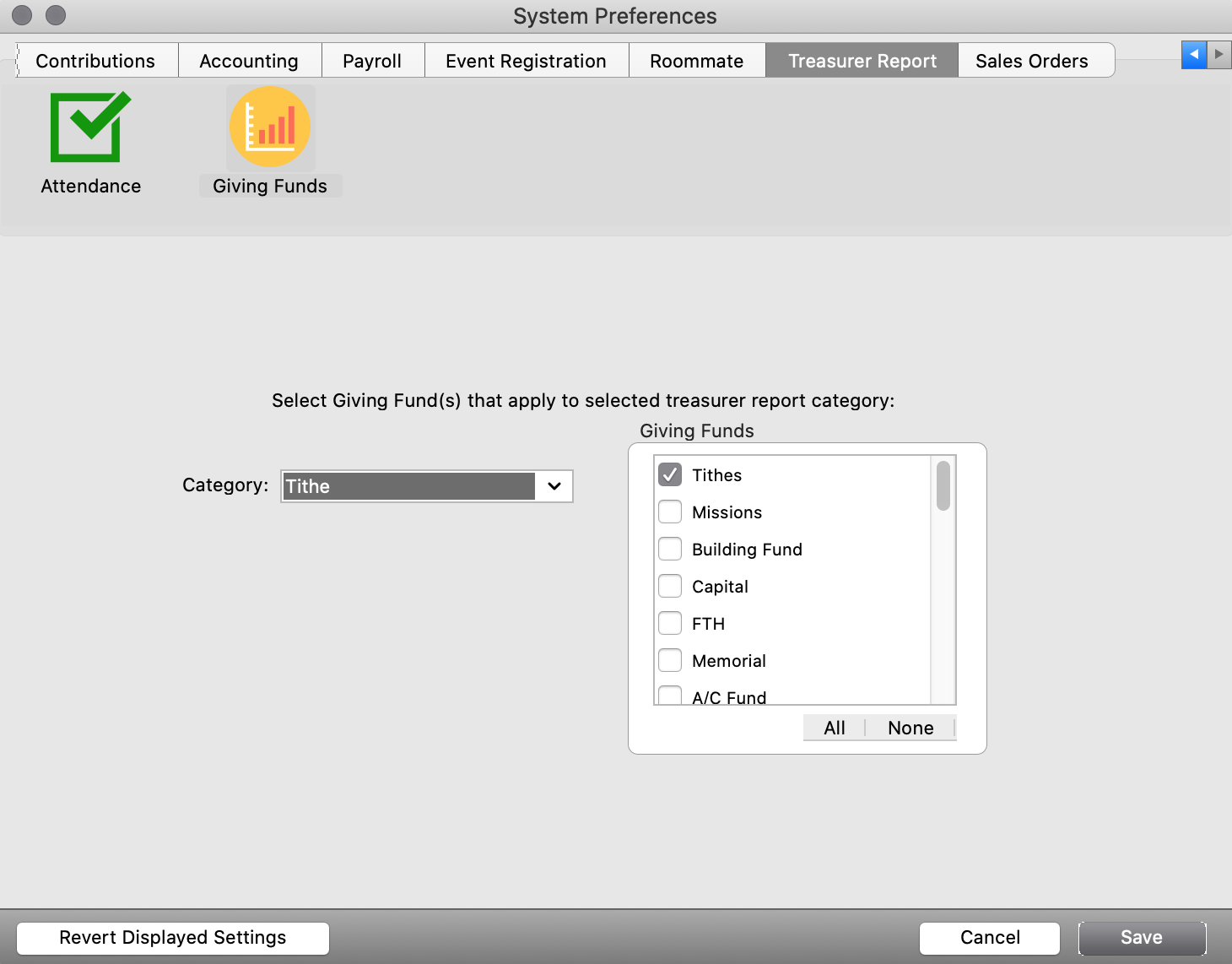
Task: Go to the Event Registration tab
Action: coord(526,61)
